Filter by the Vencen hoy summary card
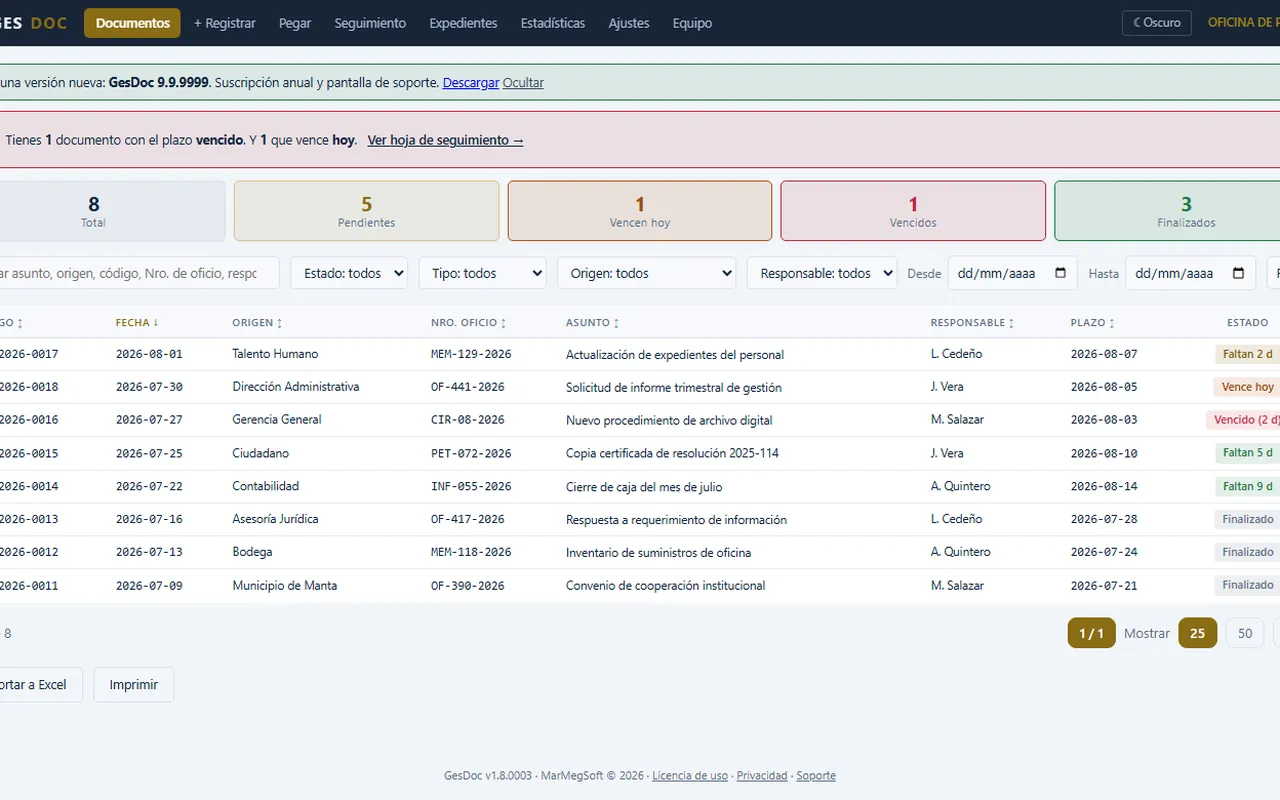Image resolution: width=1280 pixels, height=800 pixels. click(640, 211)
